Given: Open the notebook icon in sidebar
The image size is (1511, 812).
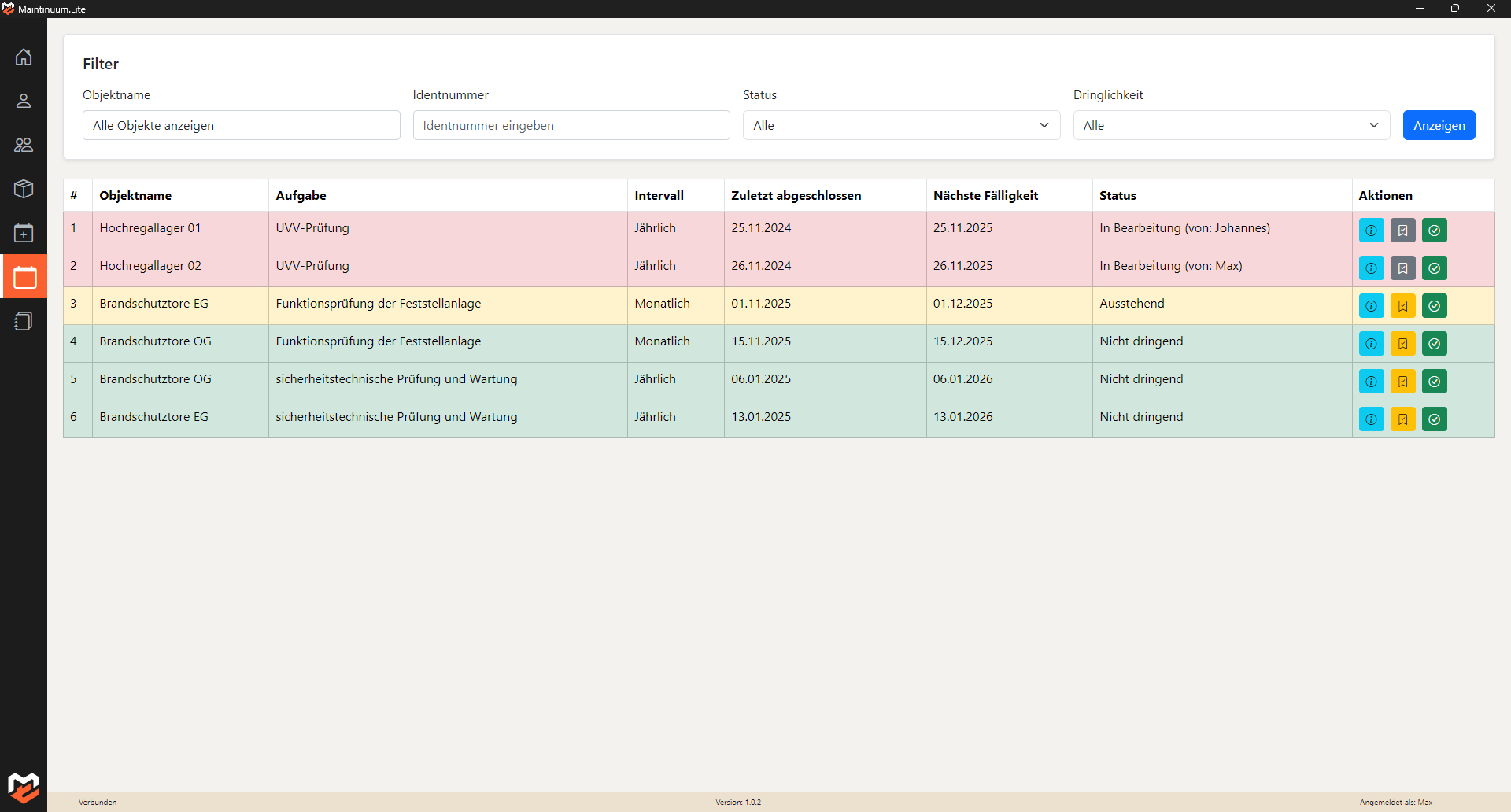Looking at the screenshot, I should [x=24, y=321].
